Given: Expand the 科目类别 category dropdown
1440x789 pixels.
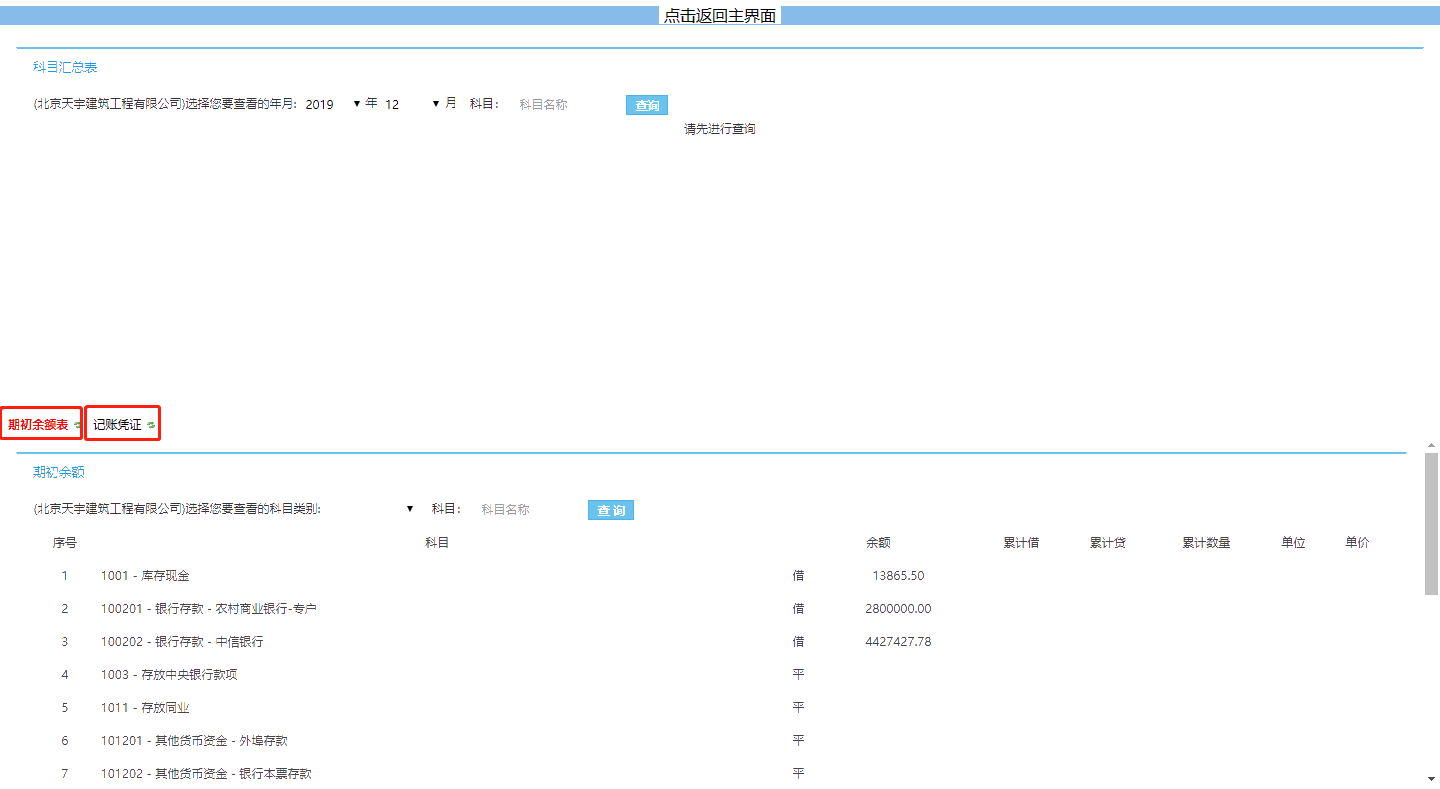Looking at the screenshot, I should pyautogui.click(x=370, y=509).
